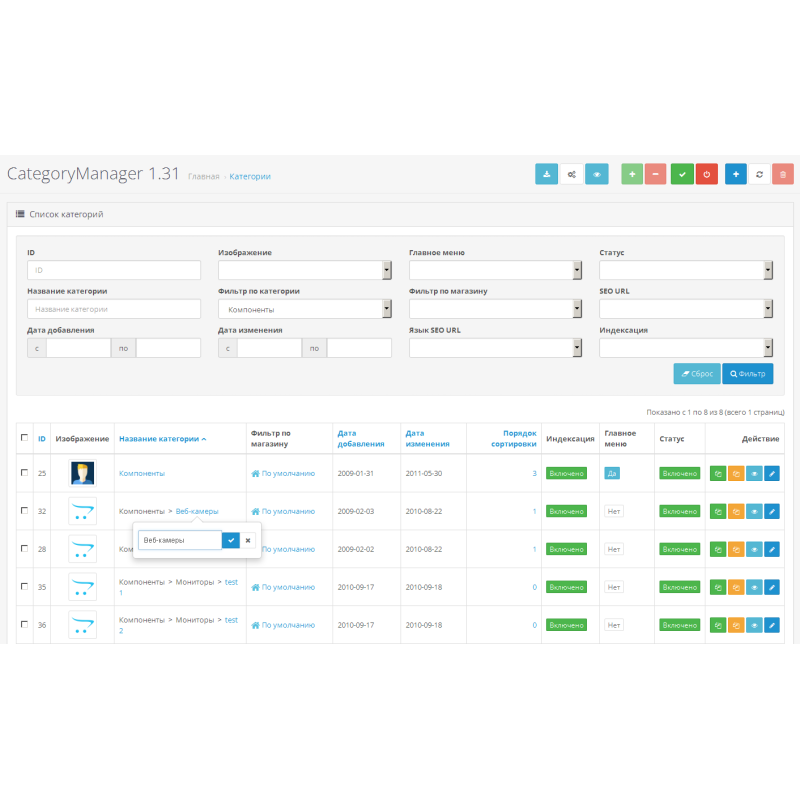Expand the Фильтр по категории dropdown

pyautogui.click(x=305, y=309)
